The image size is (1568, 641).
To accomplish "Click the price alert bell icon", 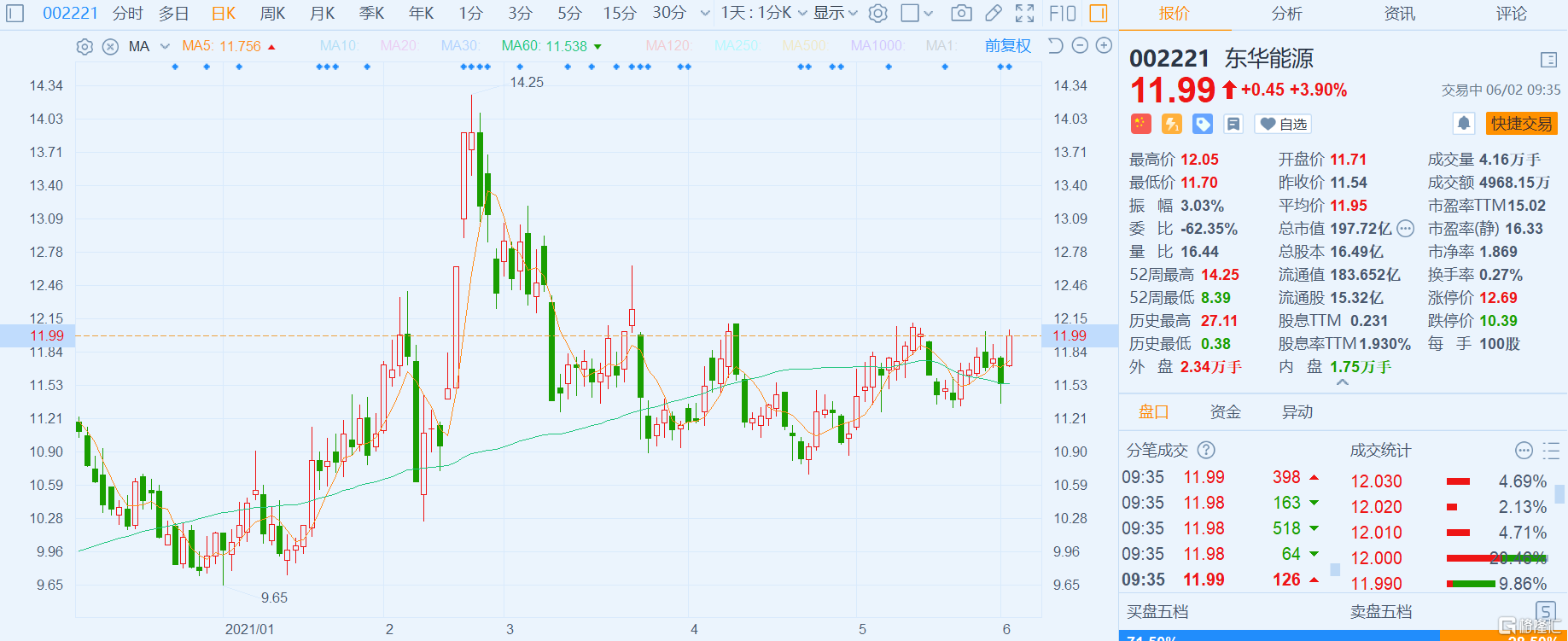I will point(1464,124).
